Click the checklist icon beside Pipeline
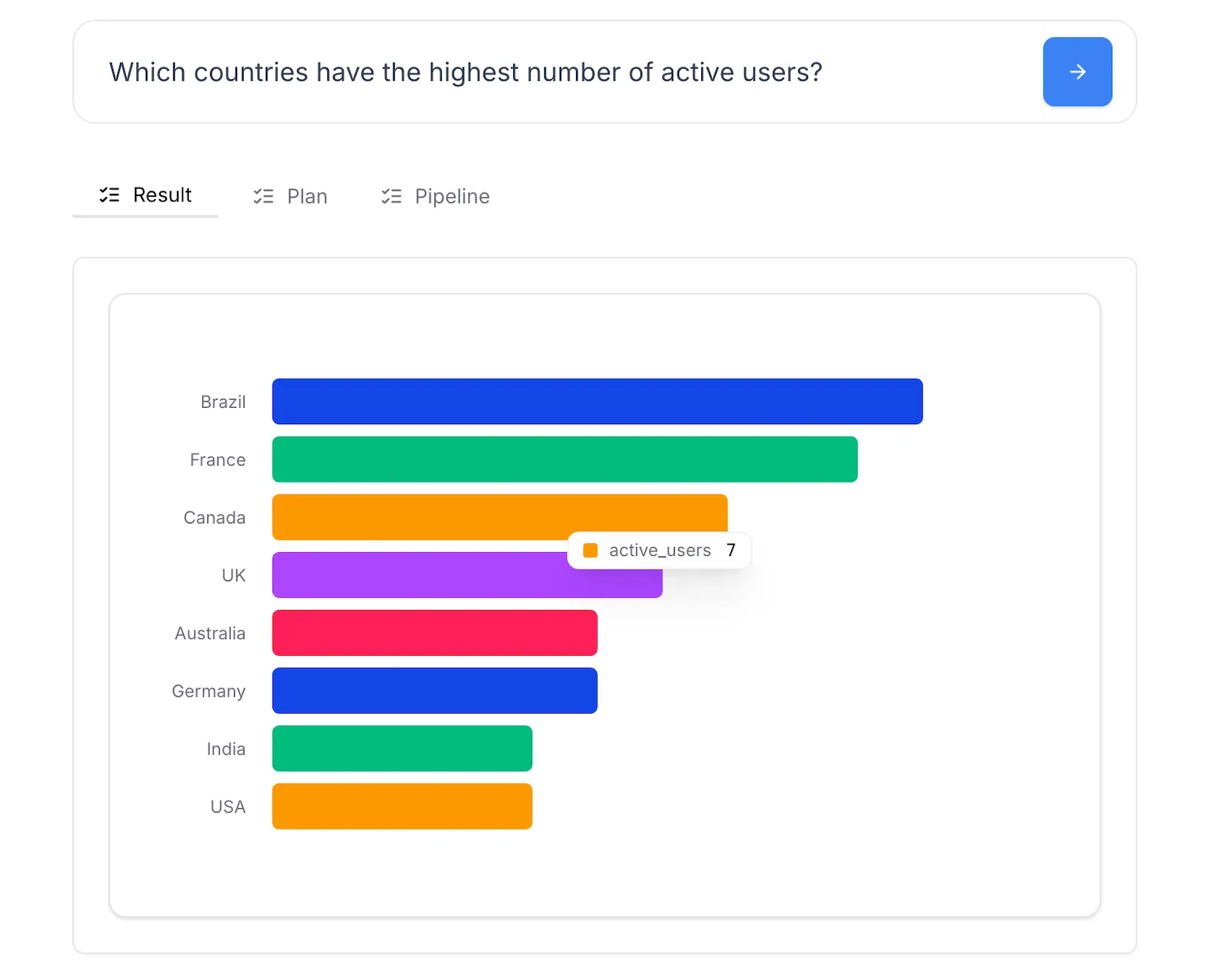The height and width of the screenshot is (980, 1207). 391,196
